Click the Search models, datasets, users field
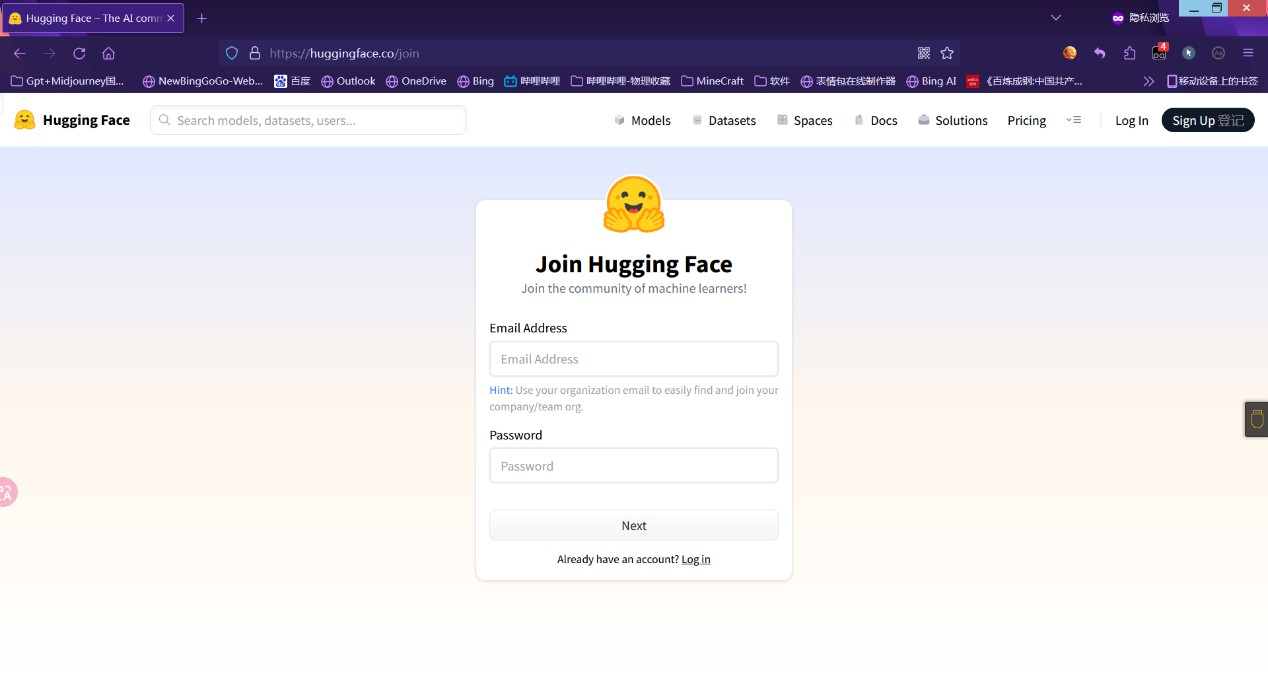1268x682 pixels. 308,120
